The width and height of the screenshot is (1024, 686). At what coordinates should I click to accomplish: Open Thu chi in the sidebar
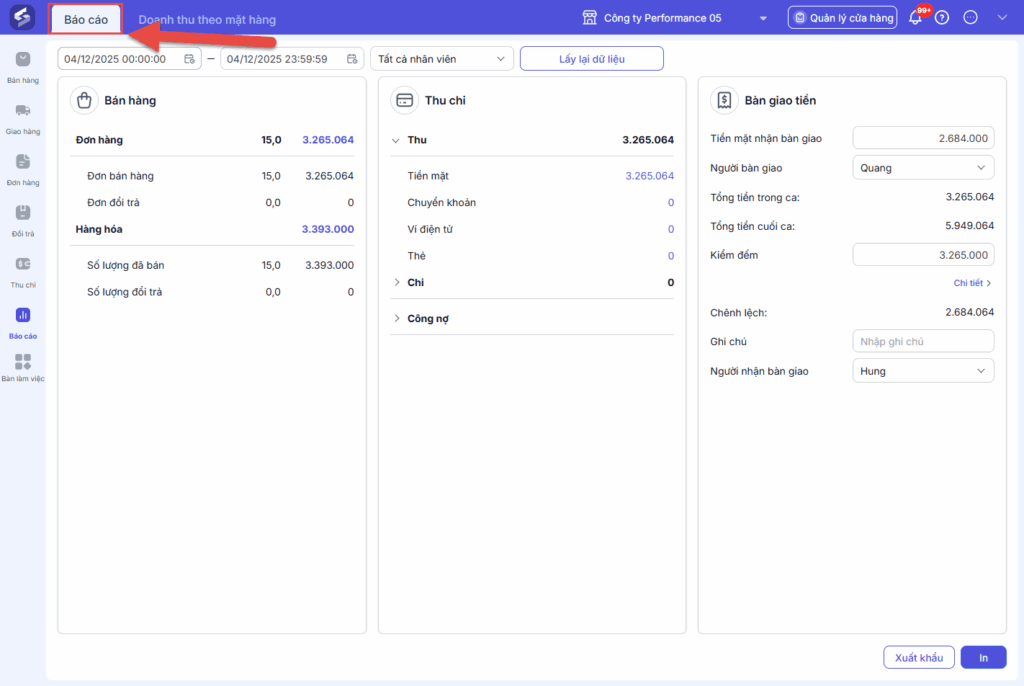click(x=23, y=264)
